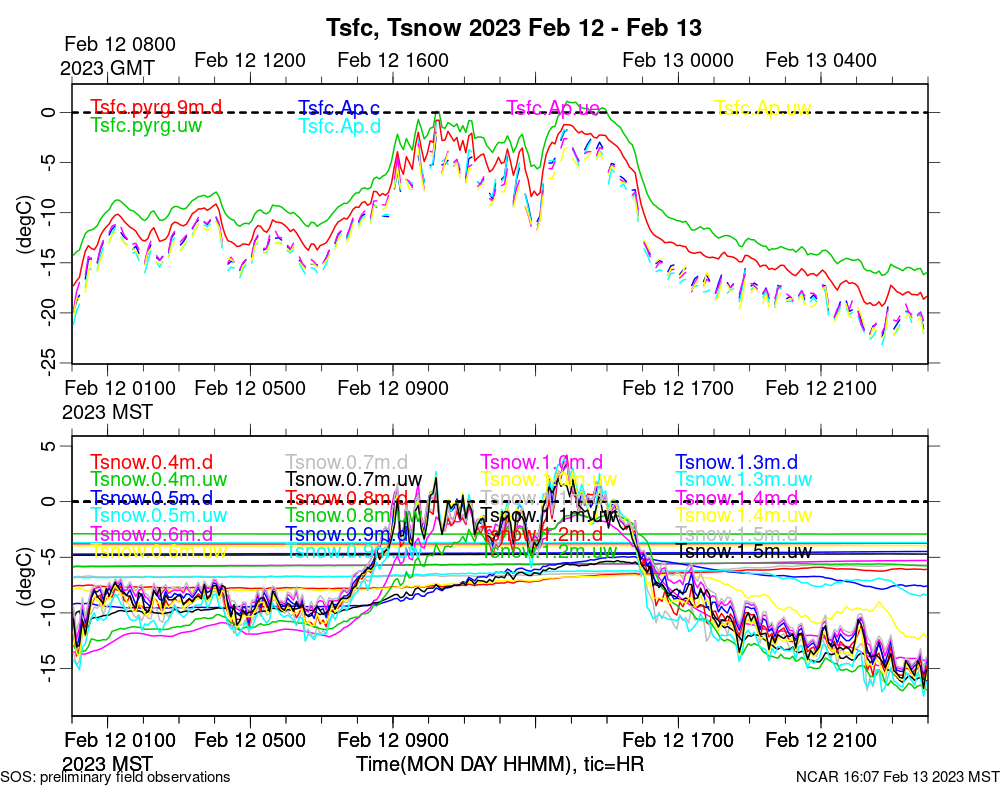The height and width of the screenshot is (800, 1000).
Task: Select the magenta 'Tsnow.1.0m.d' legend label
Action: [x=541, y=462]
